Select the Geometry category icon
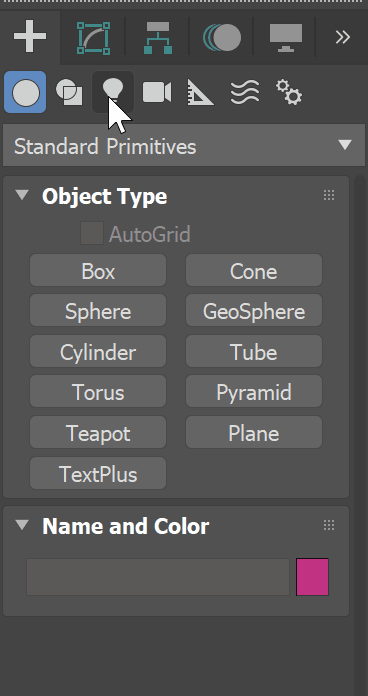 point(25,92)
